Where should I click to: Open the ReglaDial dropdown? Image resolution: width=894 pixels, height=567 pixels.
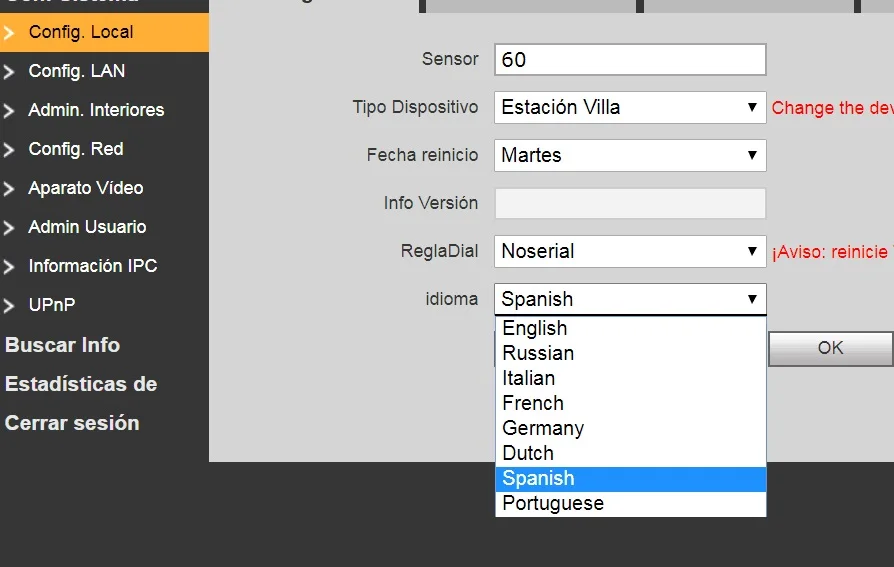[630, 251]
